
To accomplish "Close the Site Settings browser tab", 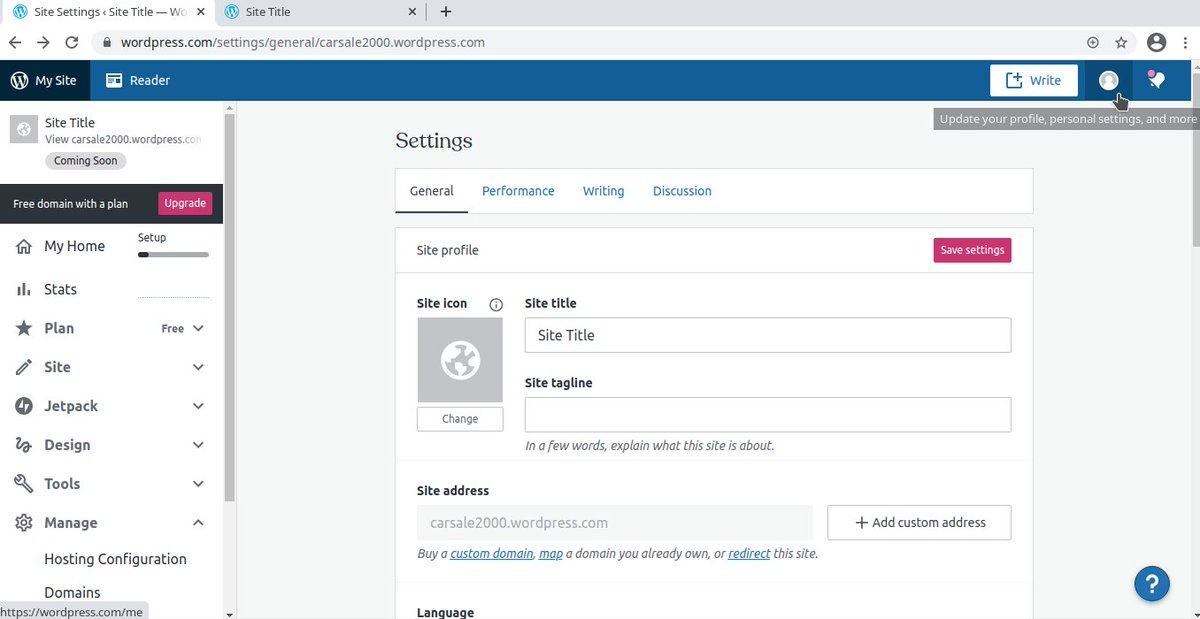I will 200,12.
